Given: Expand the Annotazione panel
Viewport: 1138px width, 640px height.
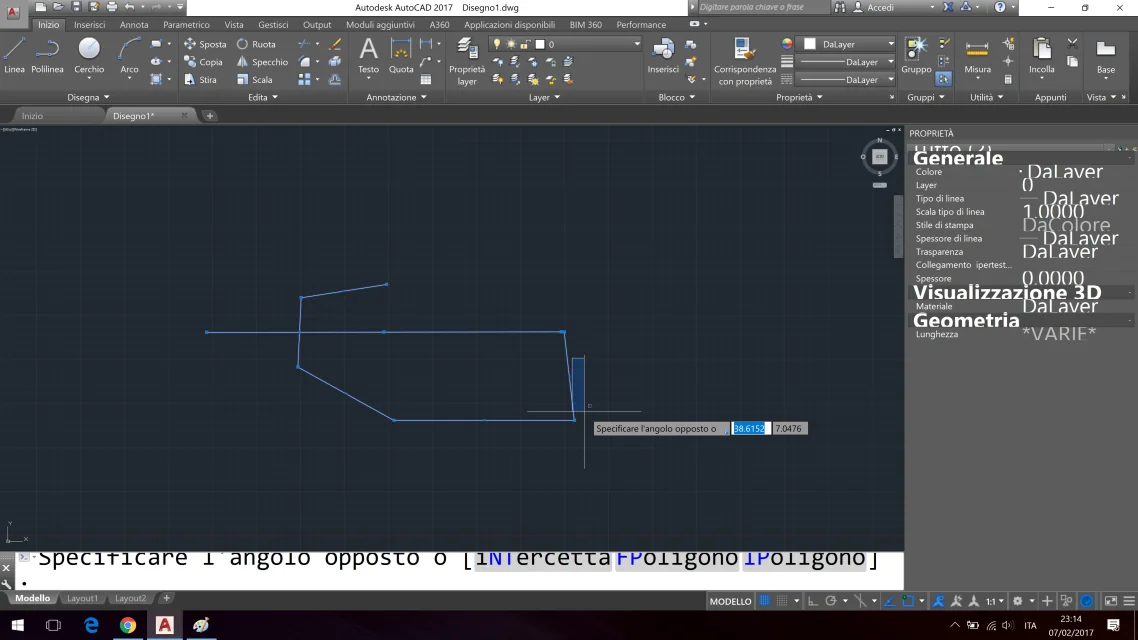Looking at the screenshot, I should (x=396, y=97).
